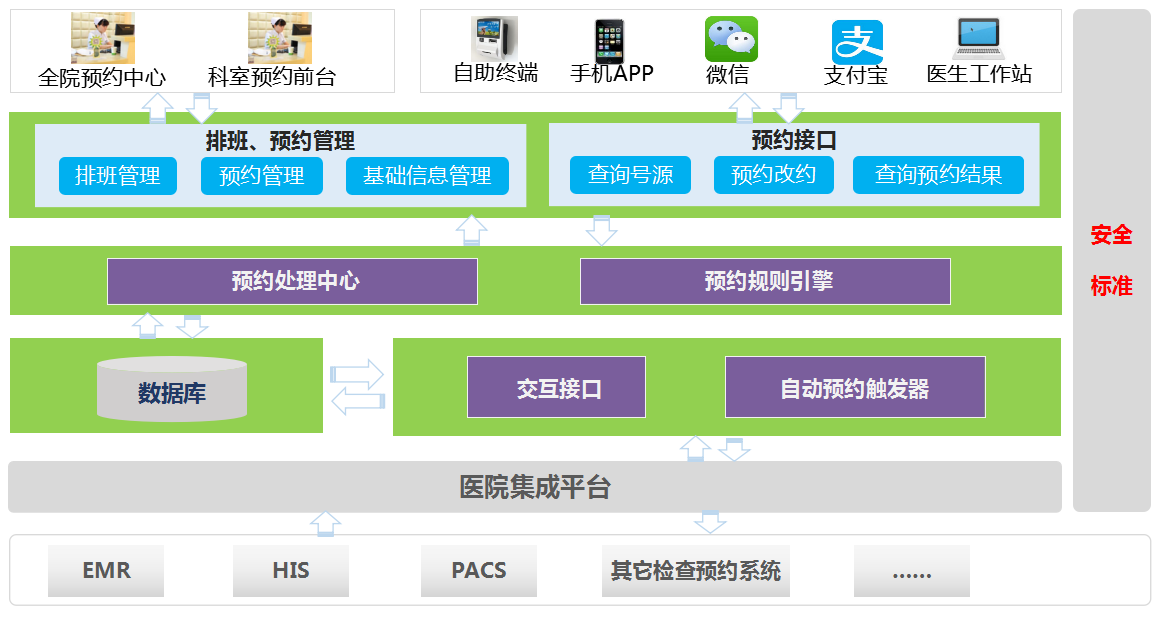Click the 医生工作站 label
1165x623 pixels.
coord(979,74)
